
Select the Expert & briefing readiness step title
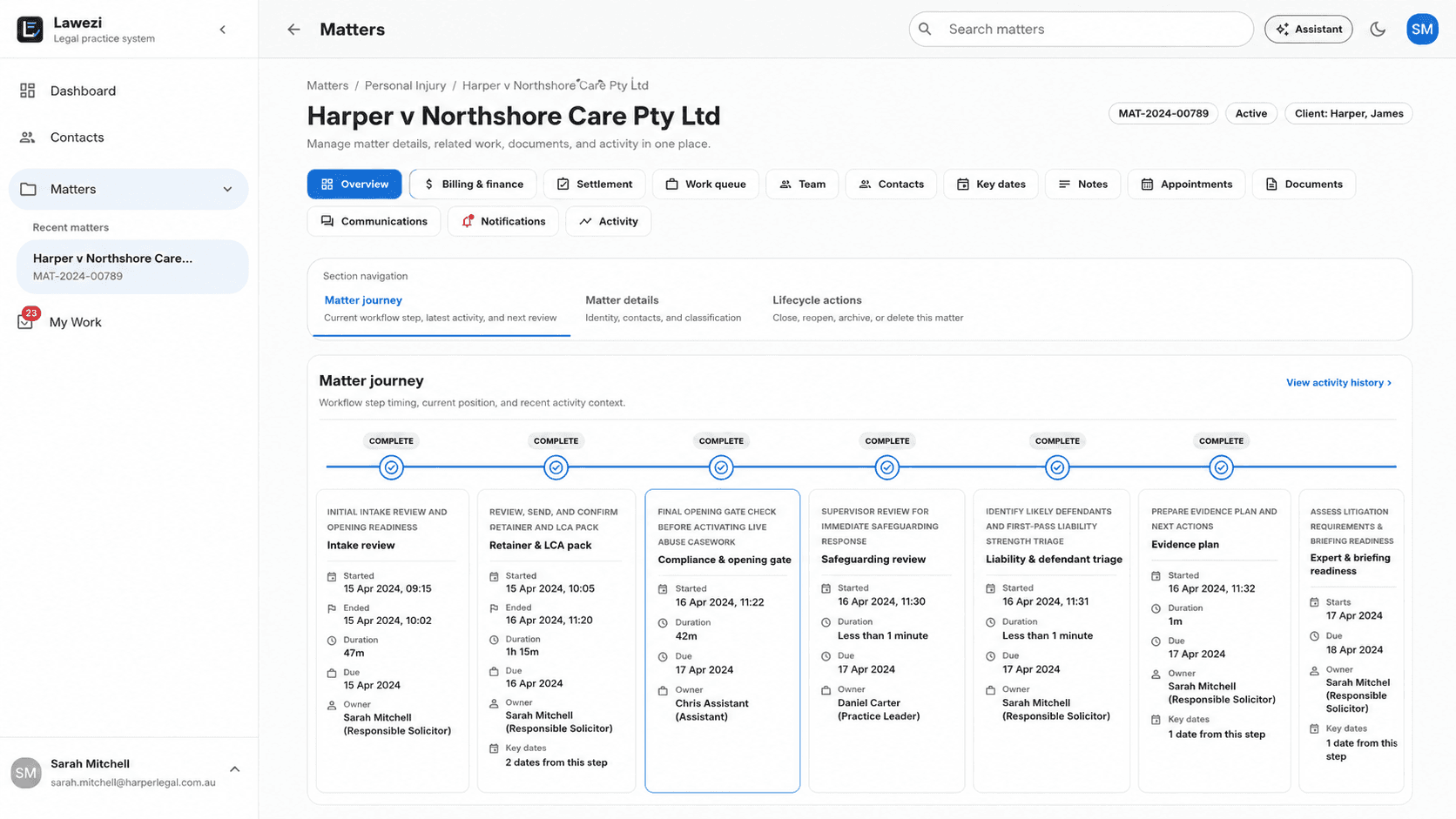1351,565
